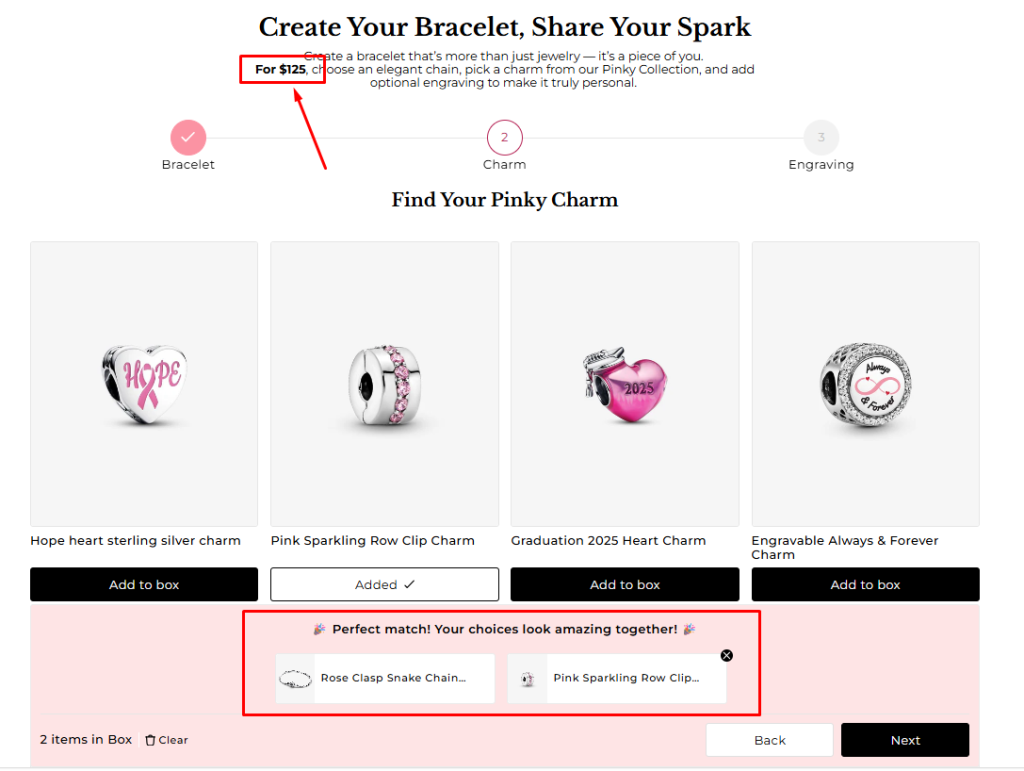
Task: Select step 2 Charm circle
Action: [x=504, y=138]
